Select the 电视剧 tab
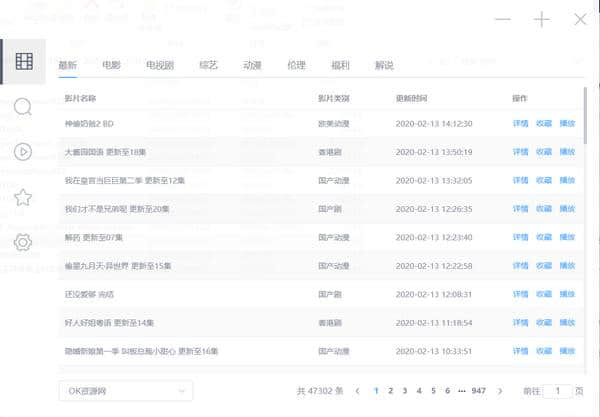The width and height of the screenshot is (600, 417). (160, 66)
